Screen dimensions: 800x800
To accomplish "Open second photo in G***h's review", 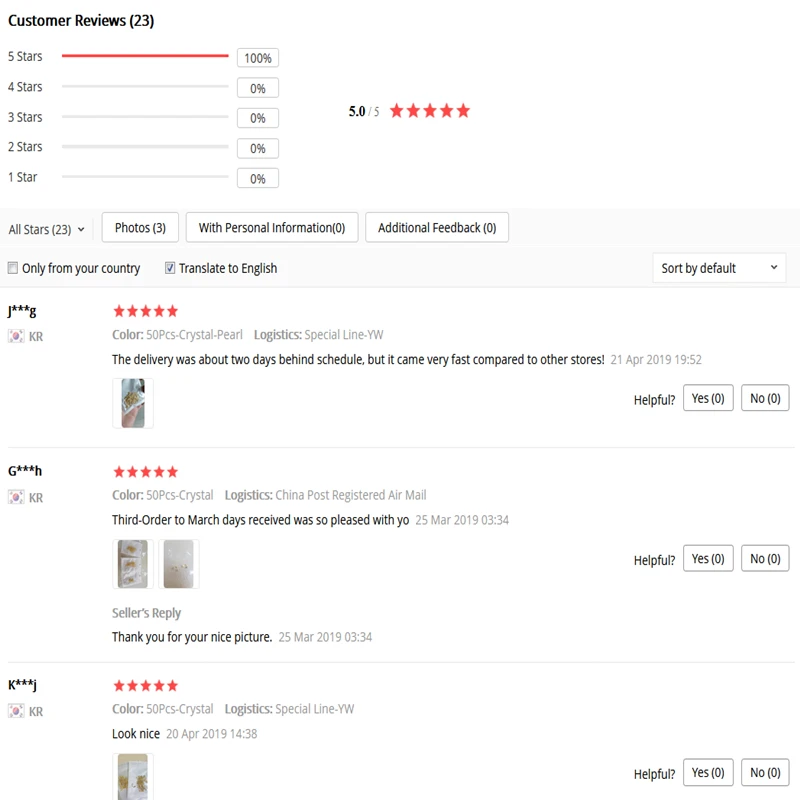I will click(178, 564).
